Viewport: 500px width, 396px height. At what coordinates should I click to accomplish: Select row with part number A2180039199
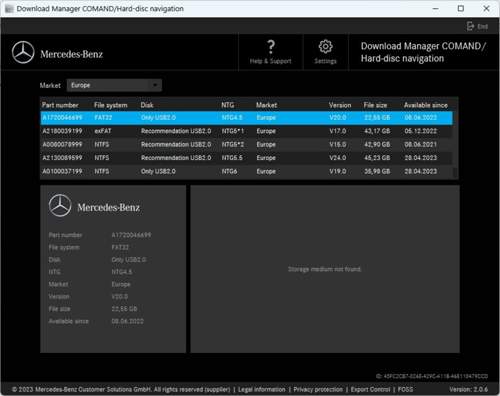point(246,131)
